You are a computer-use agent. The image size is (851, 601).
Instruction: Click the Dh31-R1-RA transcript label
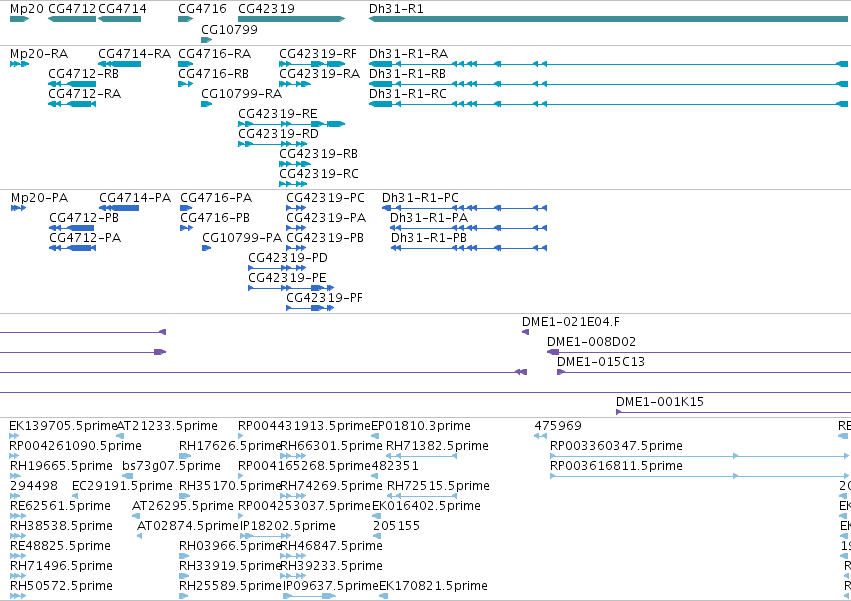(409, 54)
